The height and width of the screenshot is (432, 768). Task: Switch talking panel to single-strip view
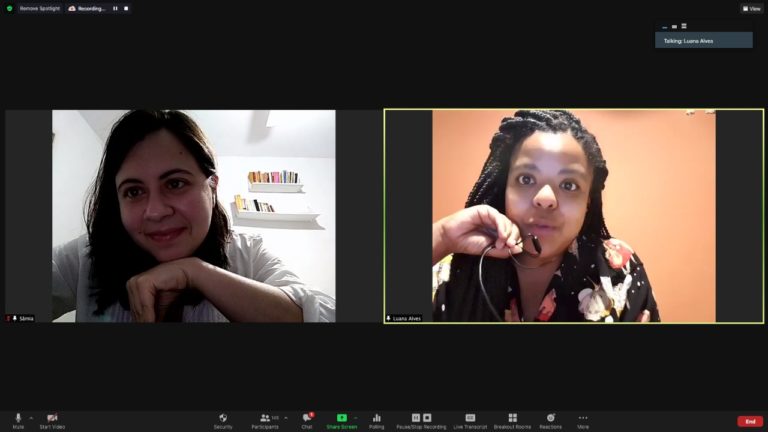click(x=674, y=26)
